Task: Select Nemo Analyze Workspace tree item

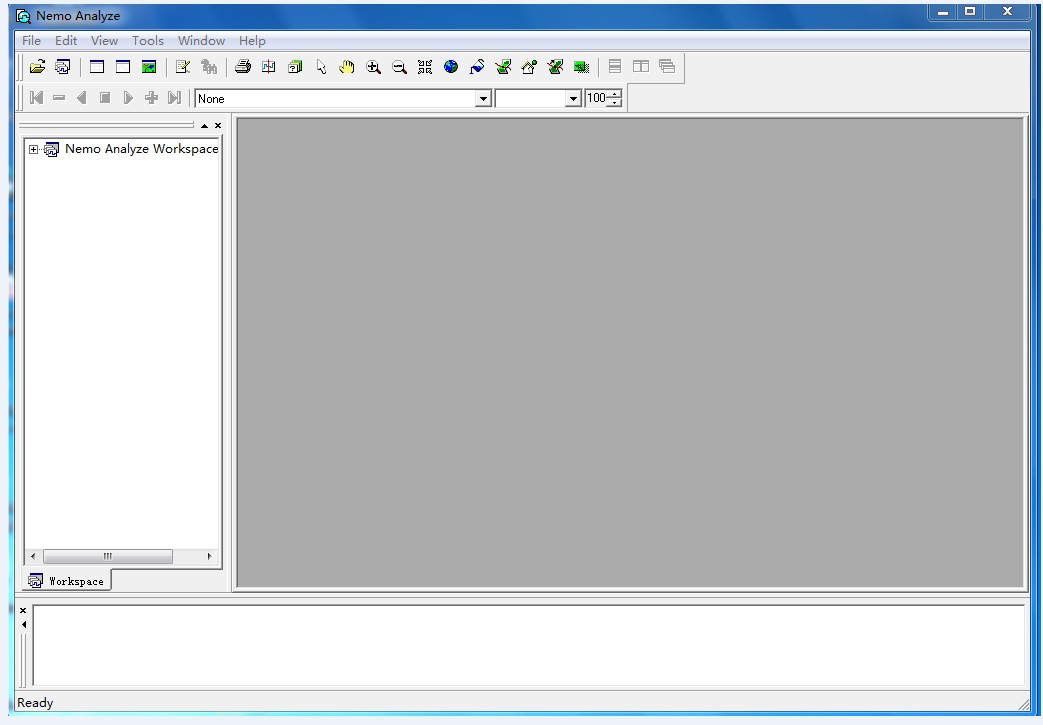Action: [142, 149]
